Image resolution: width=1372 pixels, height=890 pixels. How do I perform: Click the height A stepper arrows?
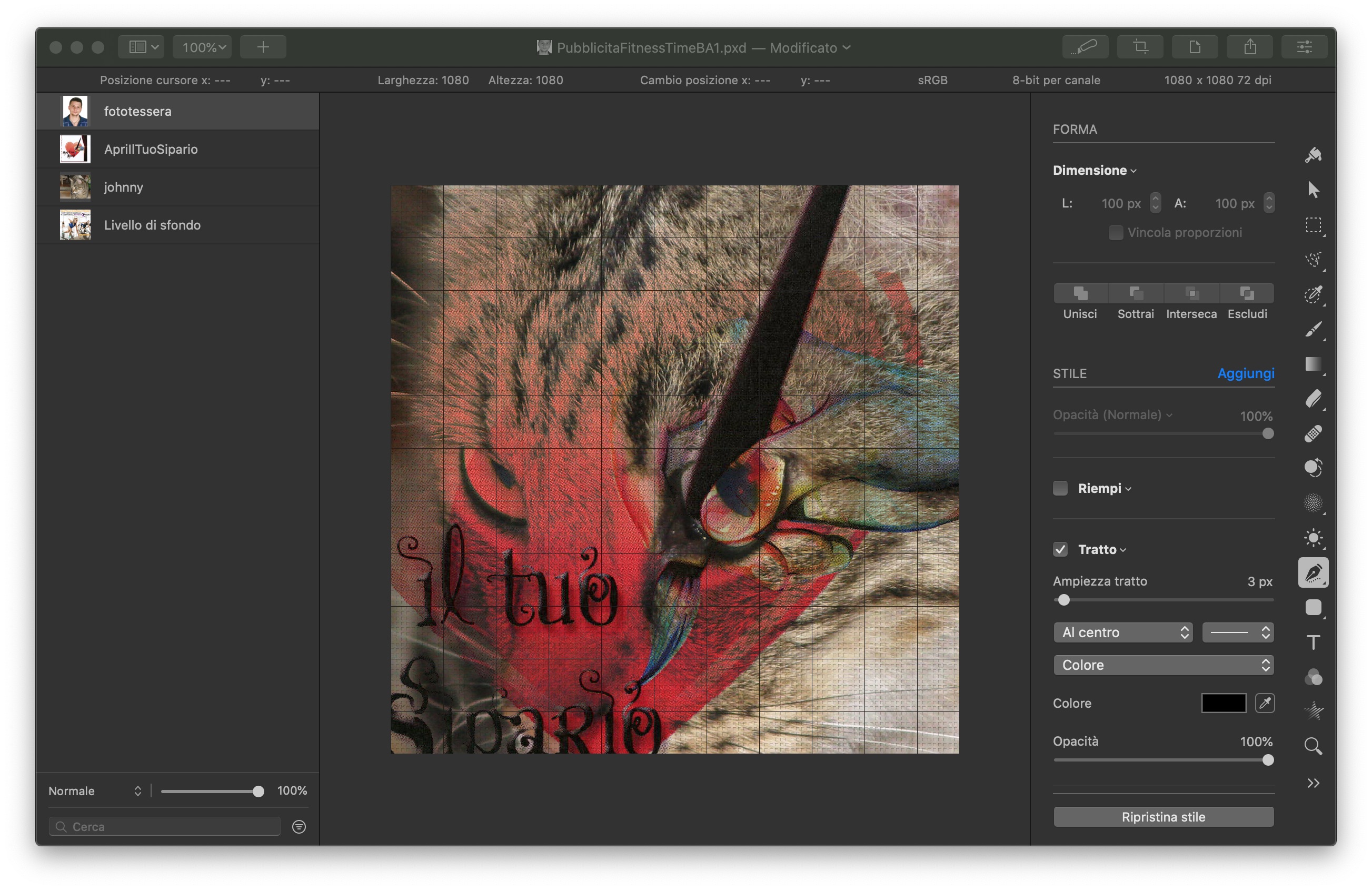pyautogui.click(x=1268, y=203)
